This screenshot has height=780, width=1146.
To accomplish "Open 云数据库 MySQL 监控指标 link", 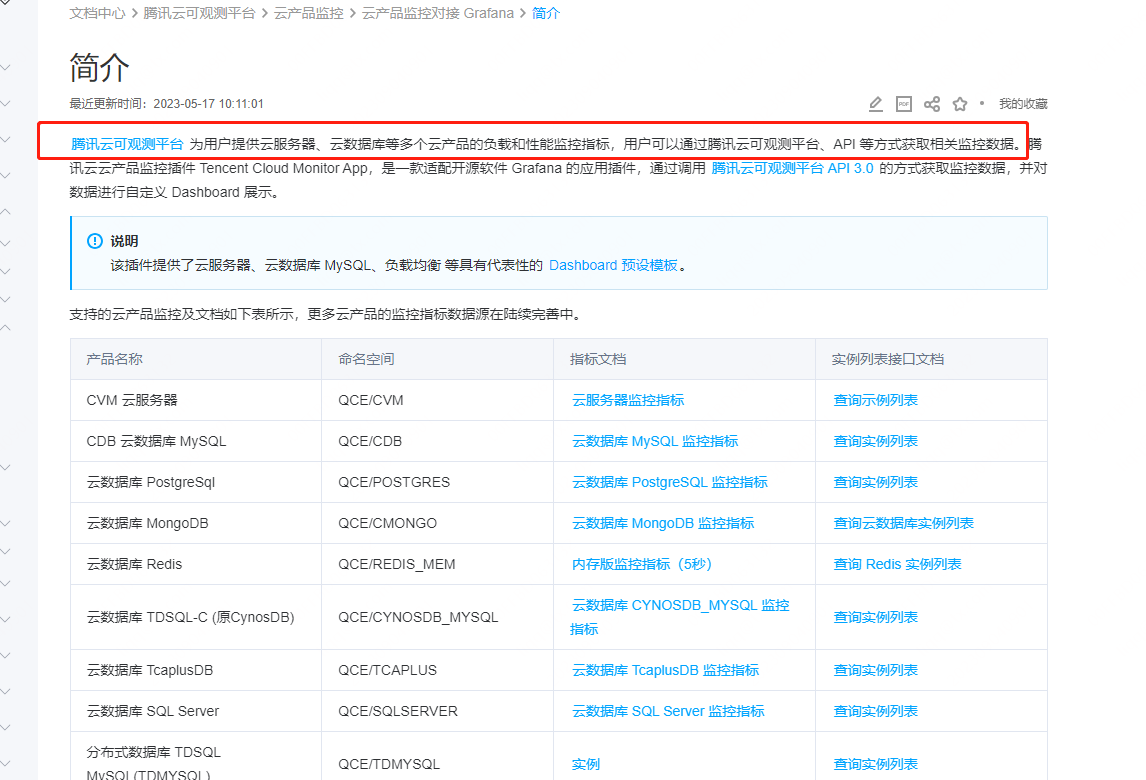I will [x=655, y=442].
